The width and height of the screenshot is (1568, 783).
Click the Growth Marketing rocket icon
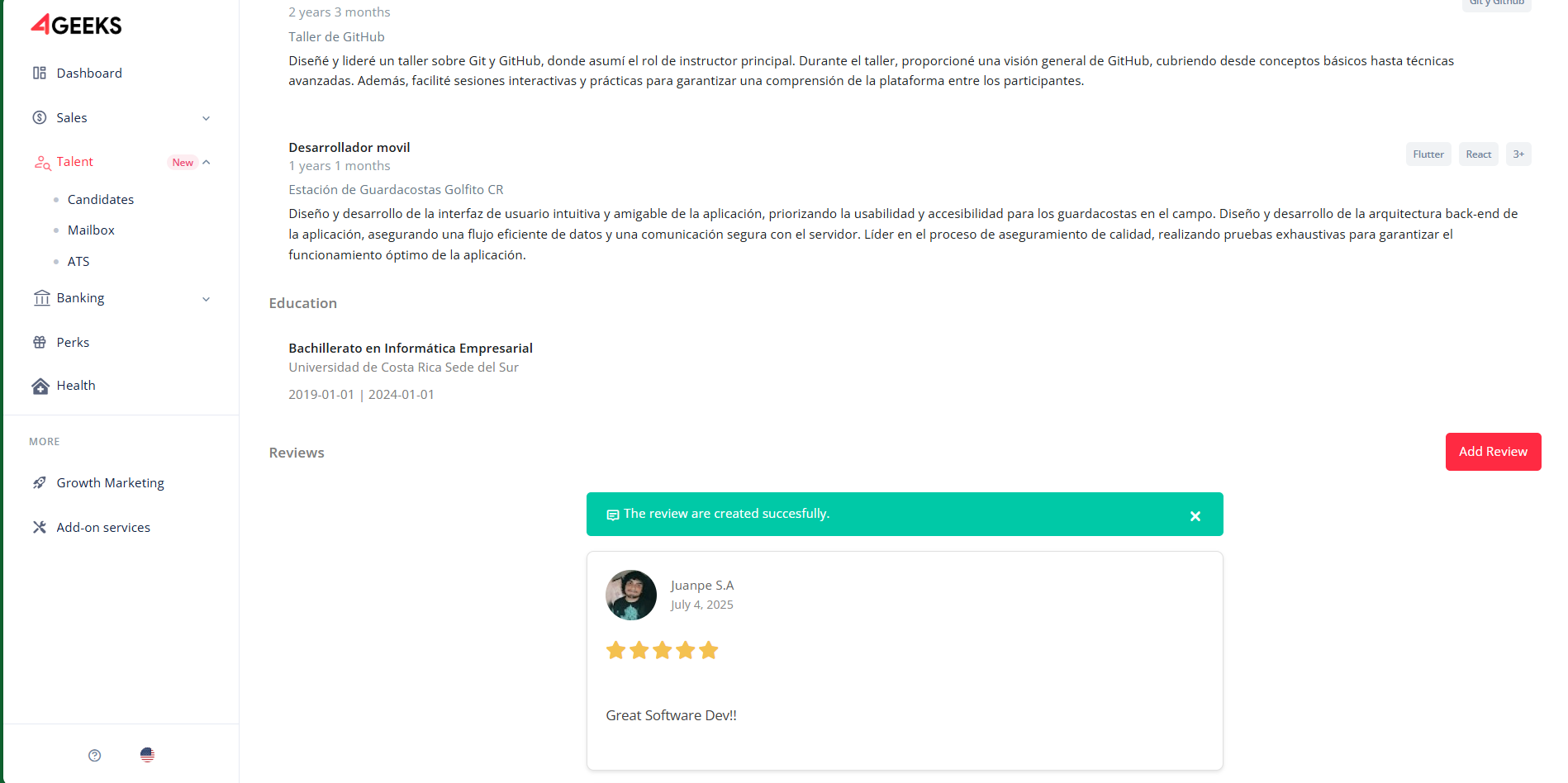(40, 482)
